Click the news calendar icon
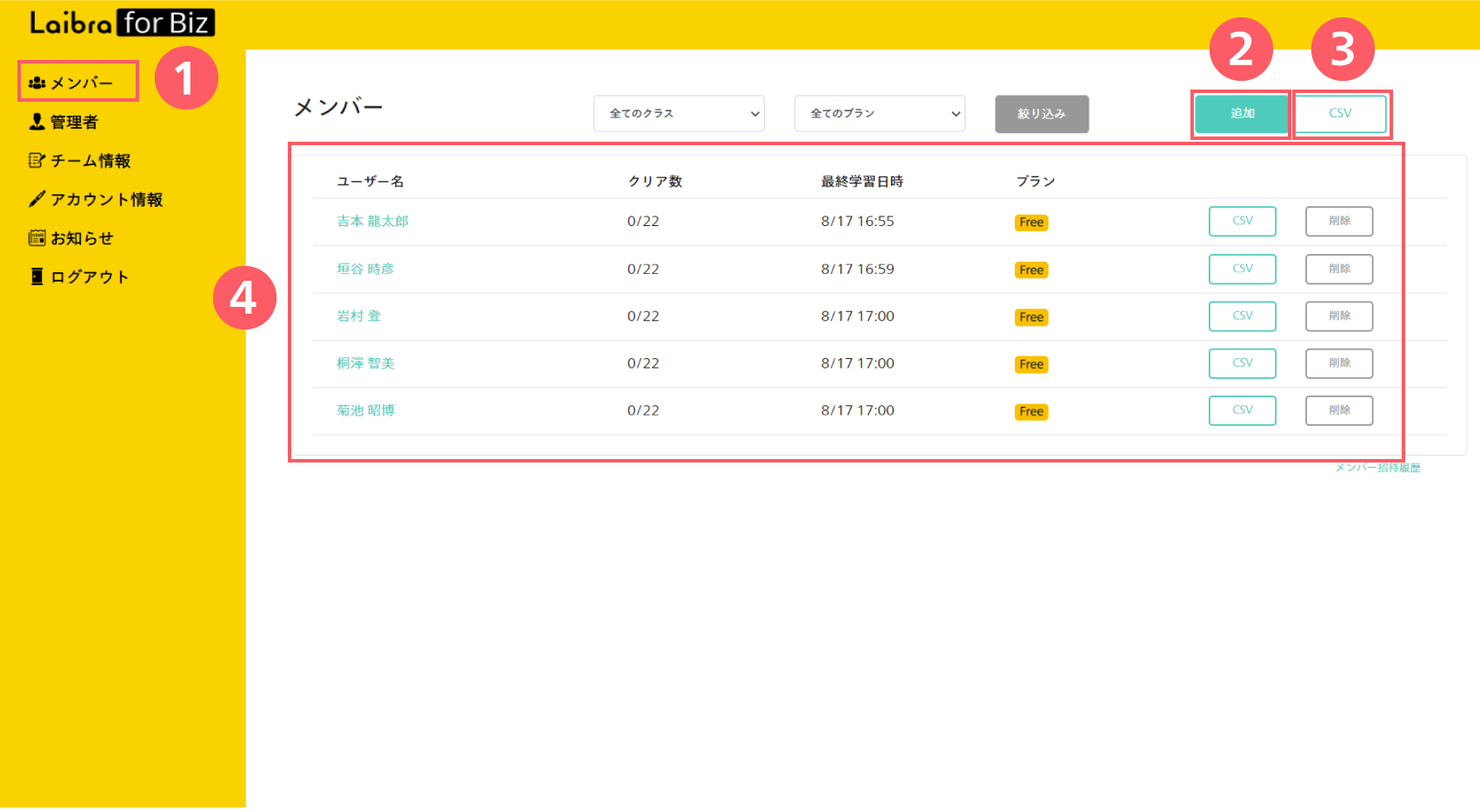The image size is (1480, 812). point(37,237)
